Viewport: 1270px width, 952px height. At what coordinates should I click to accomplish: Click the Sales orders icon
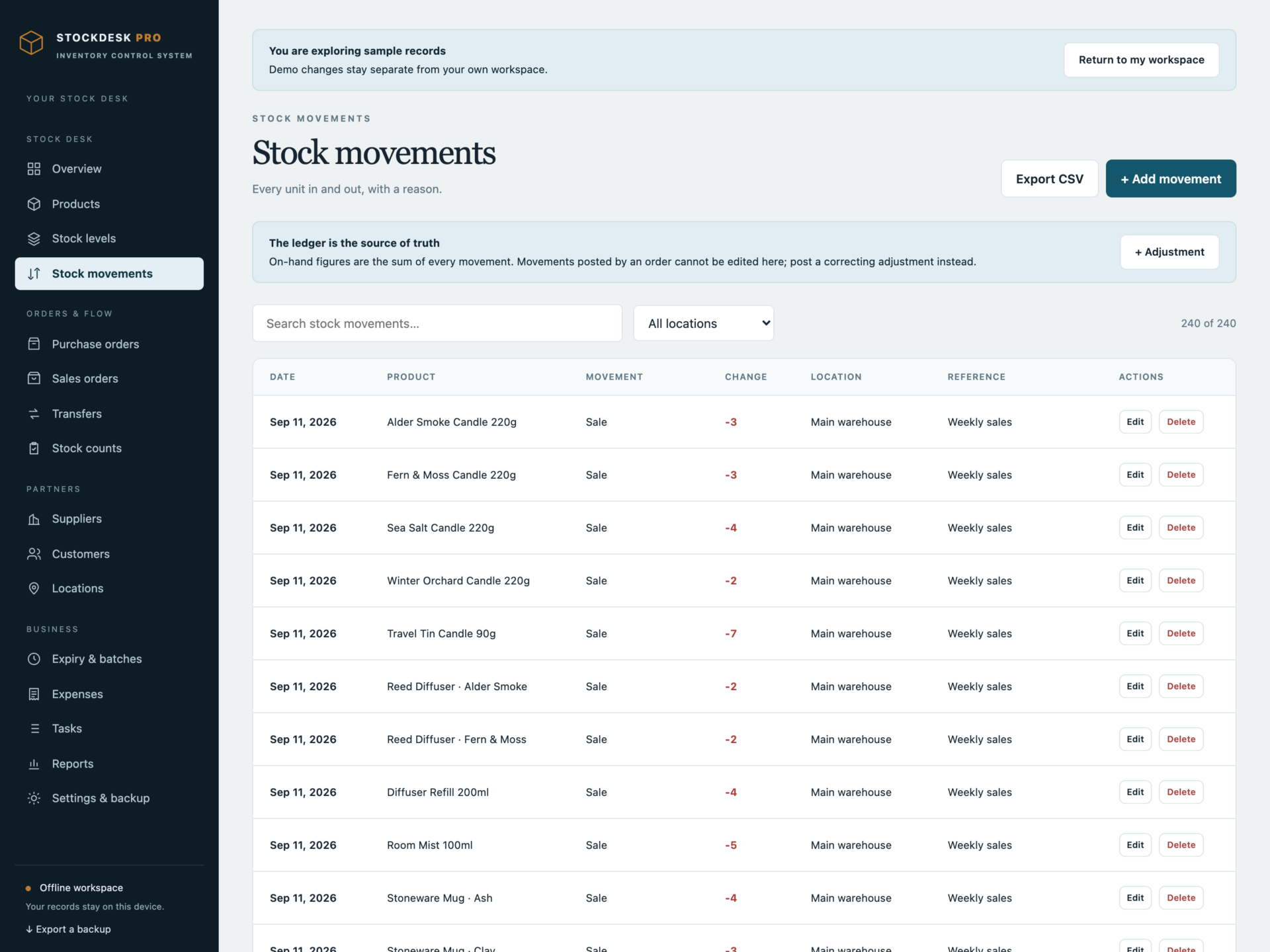tap(34, 378)
